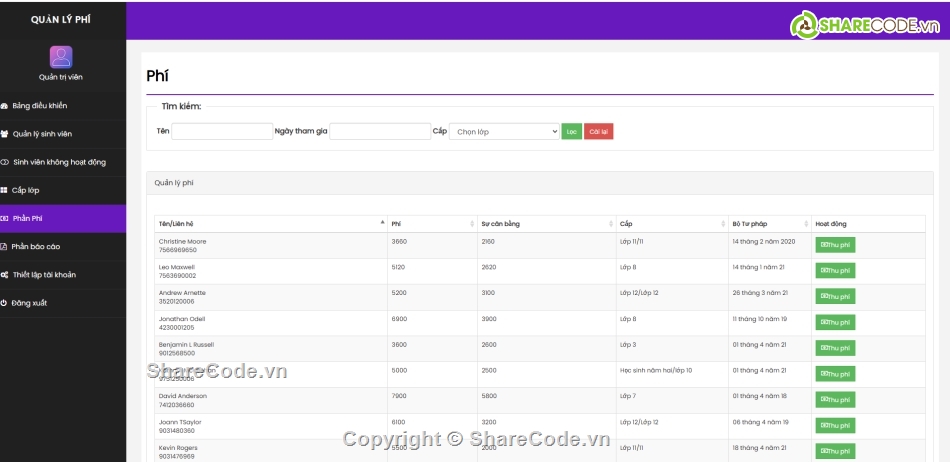Click the green Lọc filter button

click(x=571, y=131)
